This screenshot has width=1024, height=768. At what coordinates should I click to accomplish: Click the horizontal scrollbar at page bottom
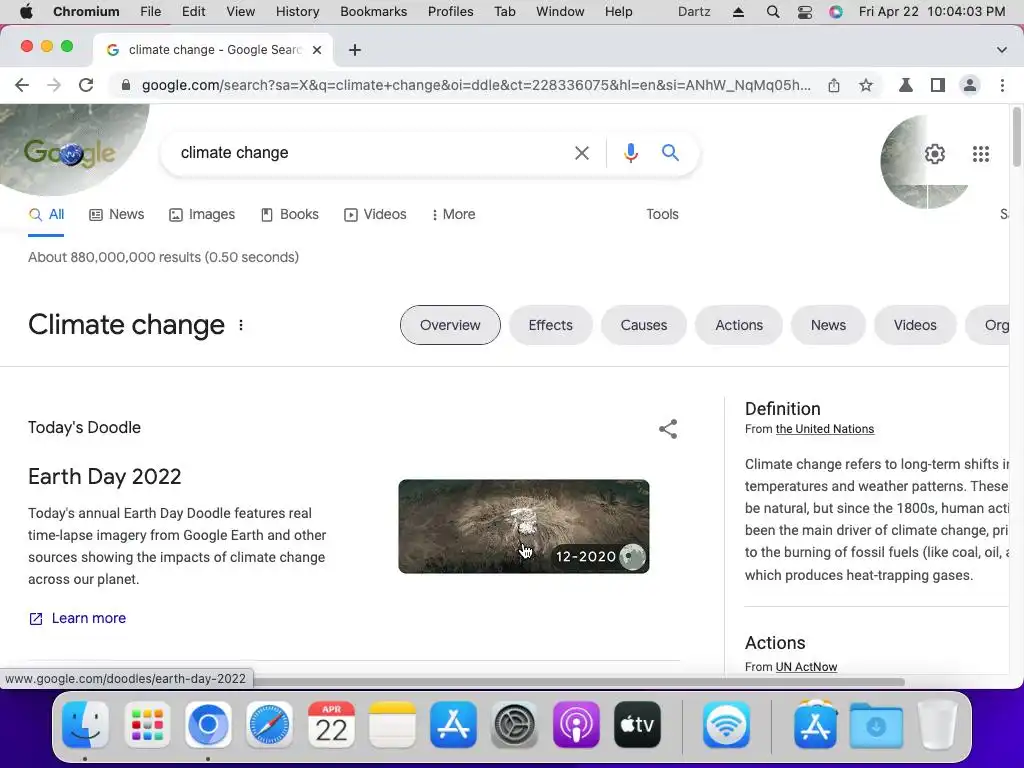click(579, 682)
